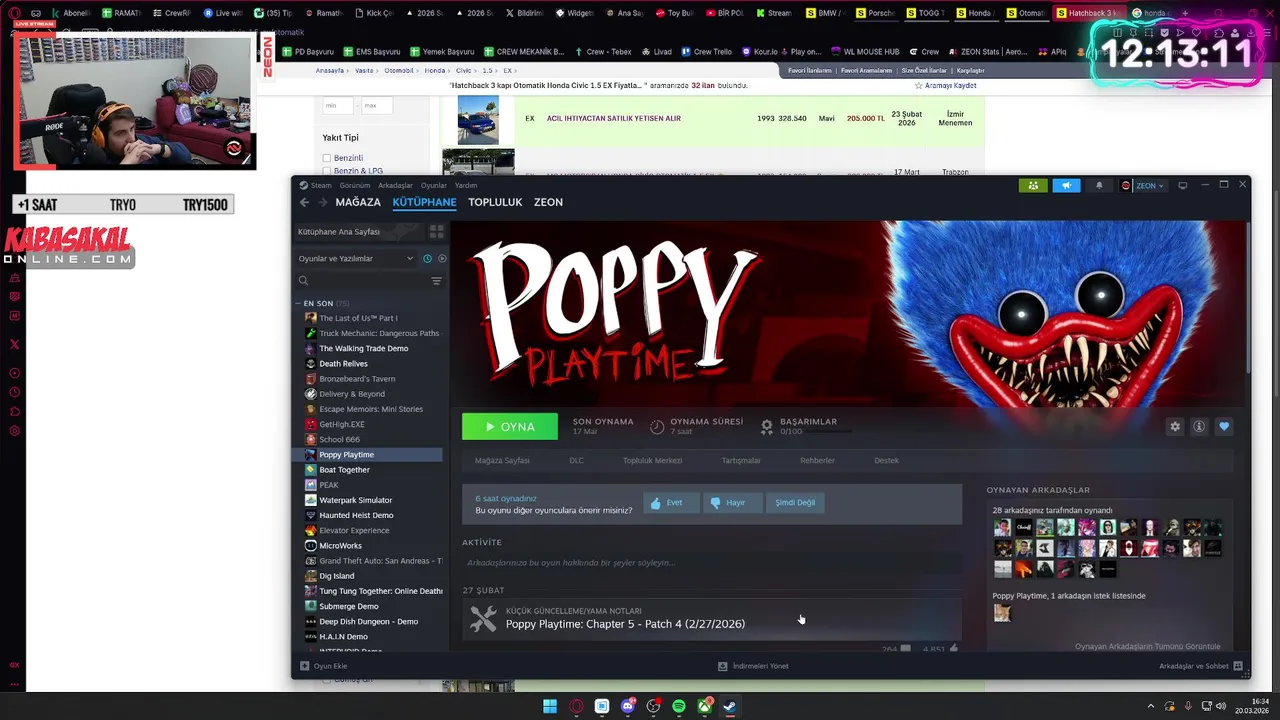
Task: View BAŞARIMLAR achievements progress
Action: coord(805,426)
